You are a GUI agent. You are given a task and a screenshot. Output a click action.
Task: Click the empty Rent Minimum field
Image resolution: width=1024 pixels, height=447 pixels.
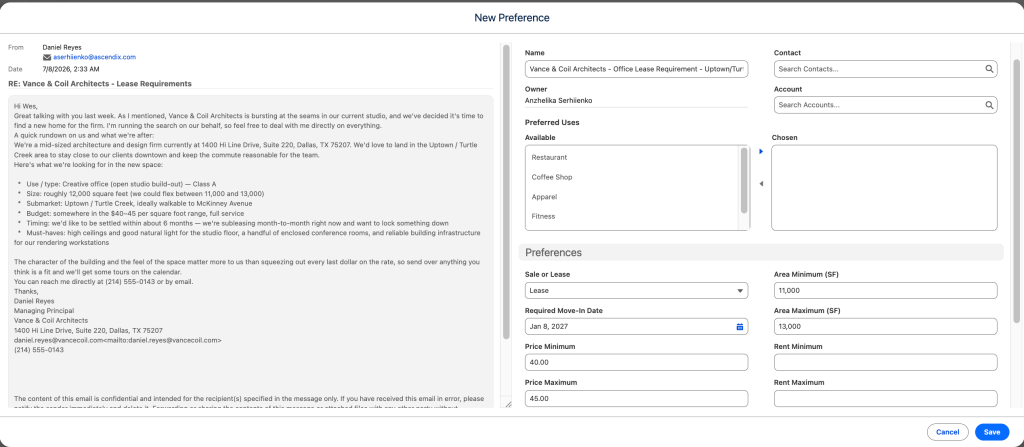886,362
